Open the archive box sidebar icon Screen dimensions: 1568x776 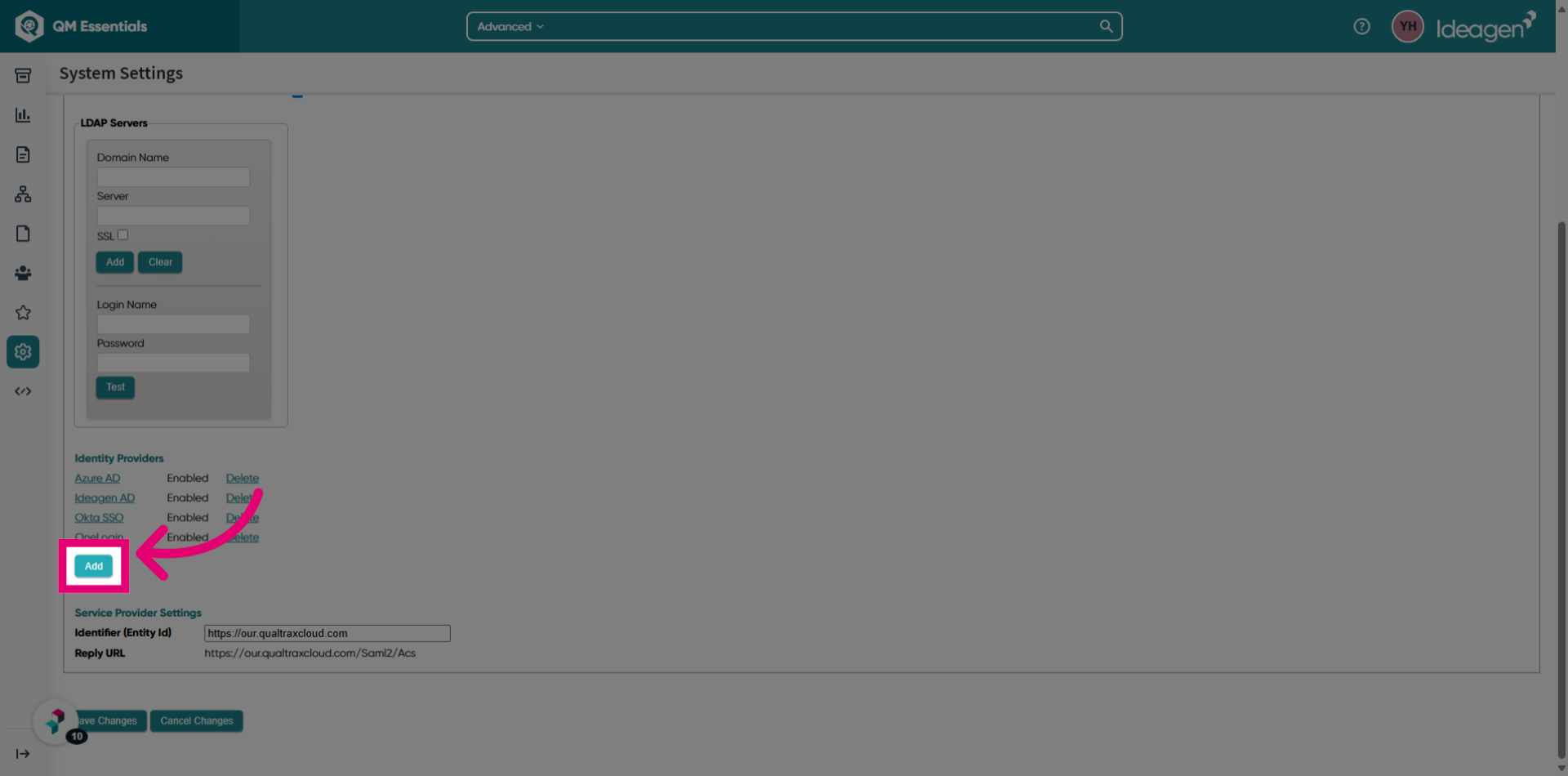pos(23,76)
